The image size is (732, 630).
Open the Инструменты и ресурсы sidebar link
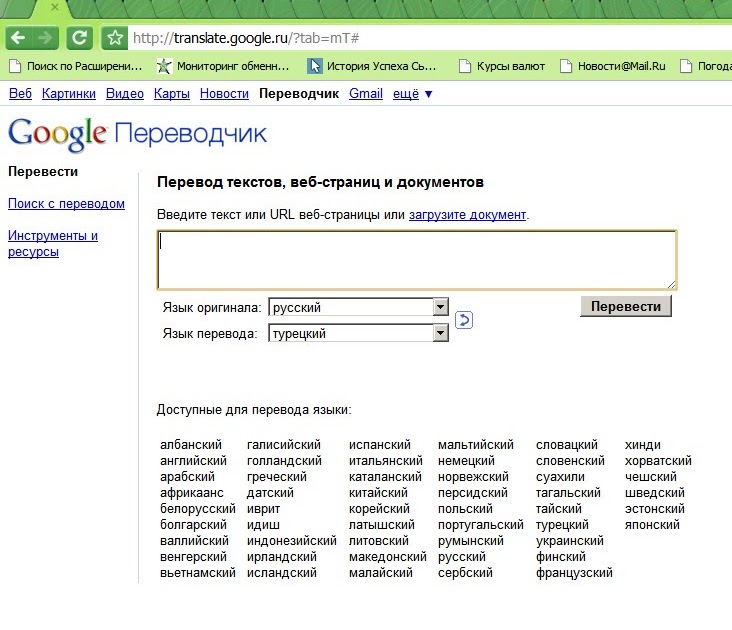click(52, 244)
